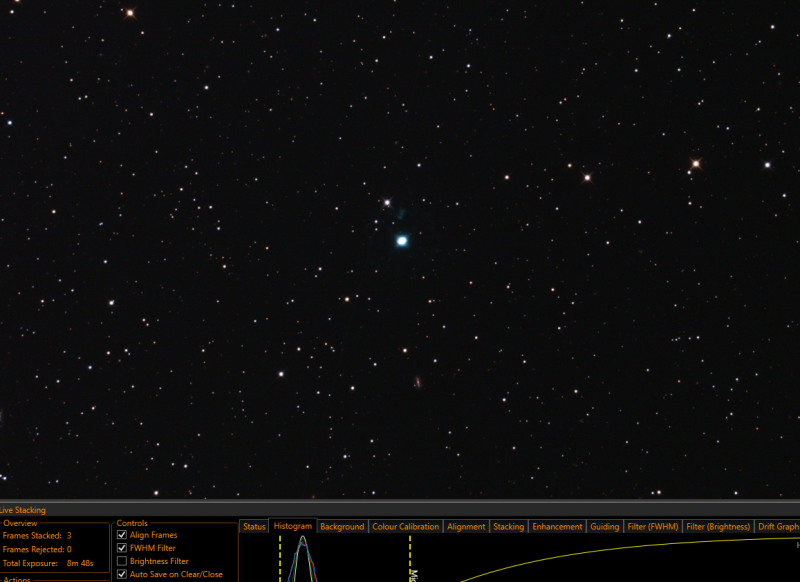Image resolution: width=800 pixels, height=582 pixels.
Task: Select the Histogram tab
Action: tap(293, 526)
